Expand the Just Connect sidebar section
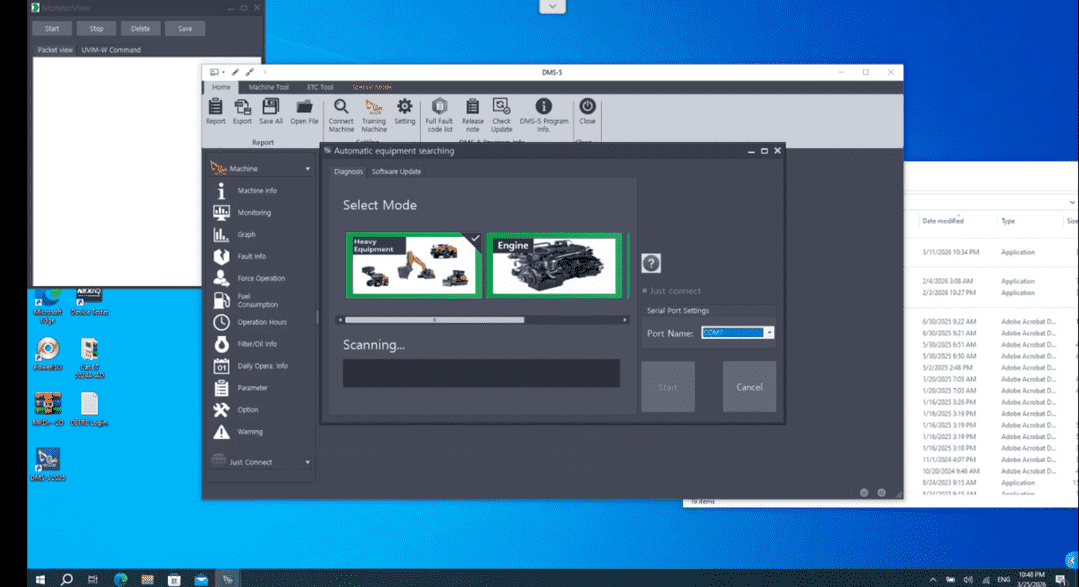Screen dimensions: 1079x587 click(x=307, y=462)
